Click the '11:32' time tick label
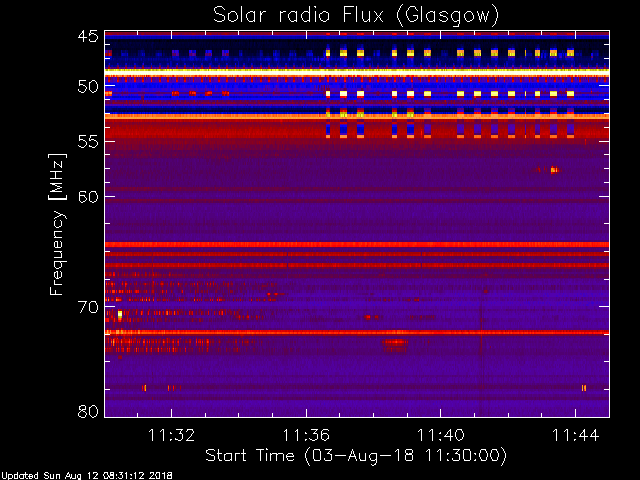Image resolution: width=640 pixels, height=480 pixels. coord(171,435)
